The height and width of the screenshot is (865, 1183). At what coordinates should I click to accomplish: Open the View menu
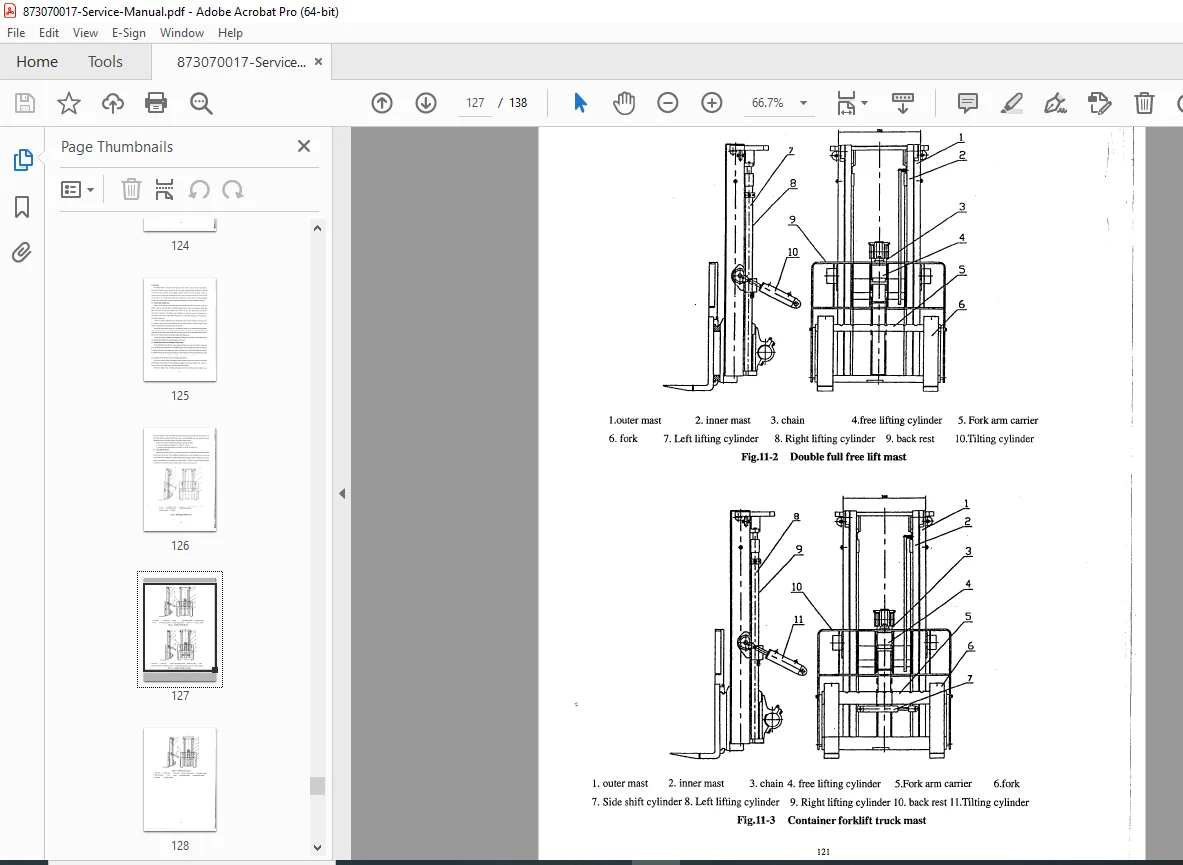[85, 32]
